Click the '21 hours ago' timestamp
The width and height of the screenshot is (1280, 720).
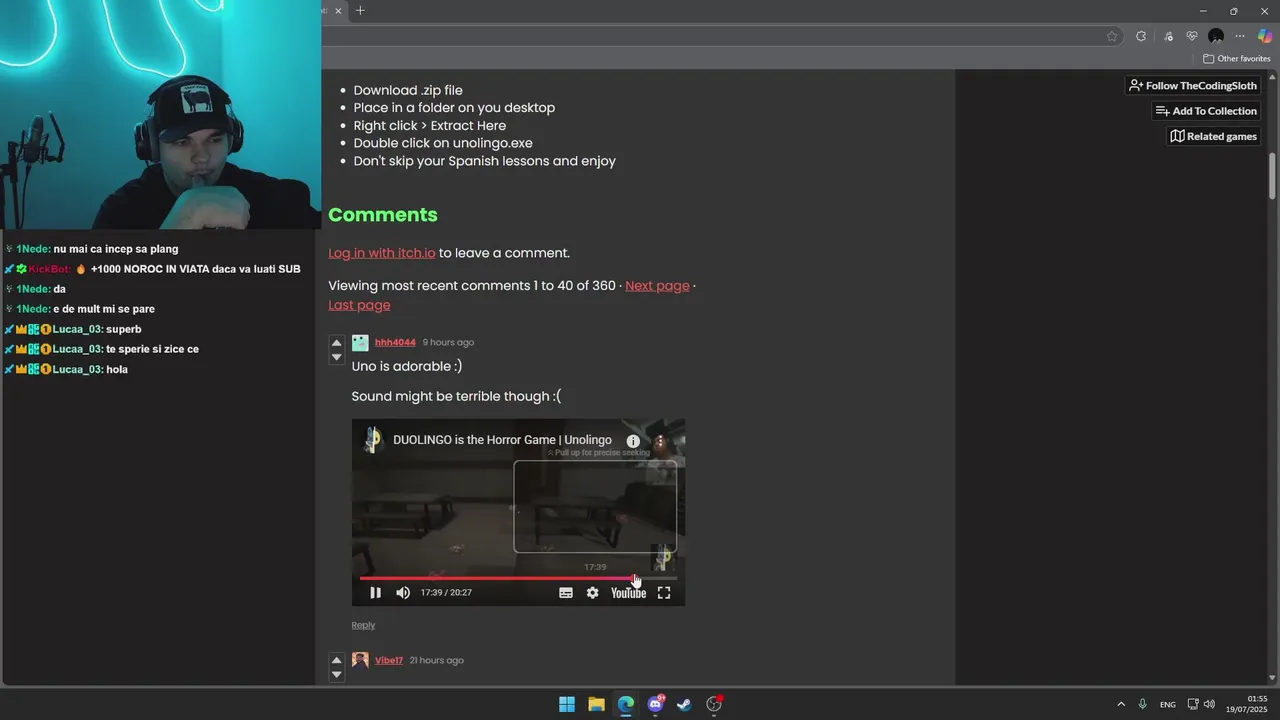point(436,660)
